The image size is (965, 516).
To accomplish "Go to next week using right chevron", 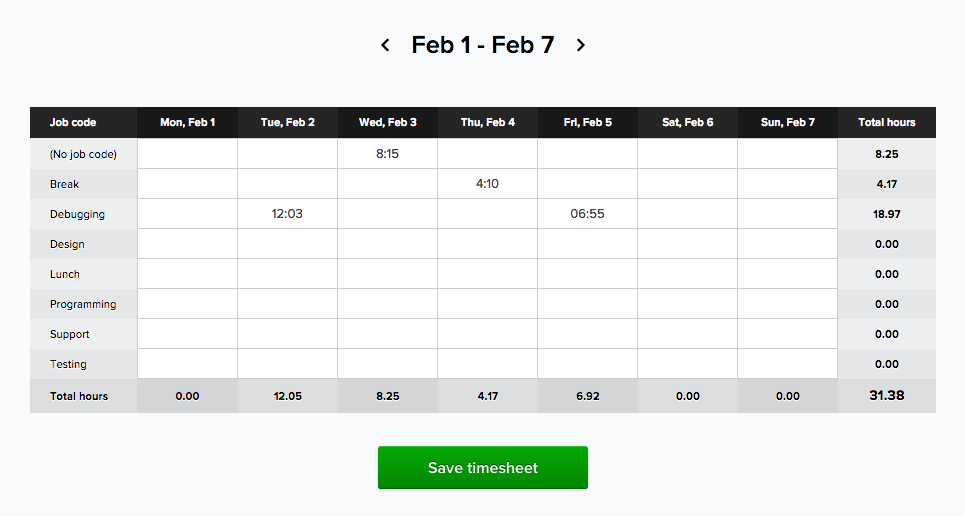I will pyautogui.click(x=581, y=45).
